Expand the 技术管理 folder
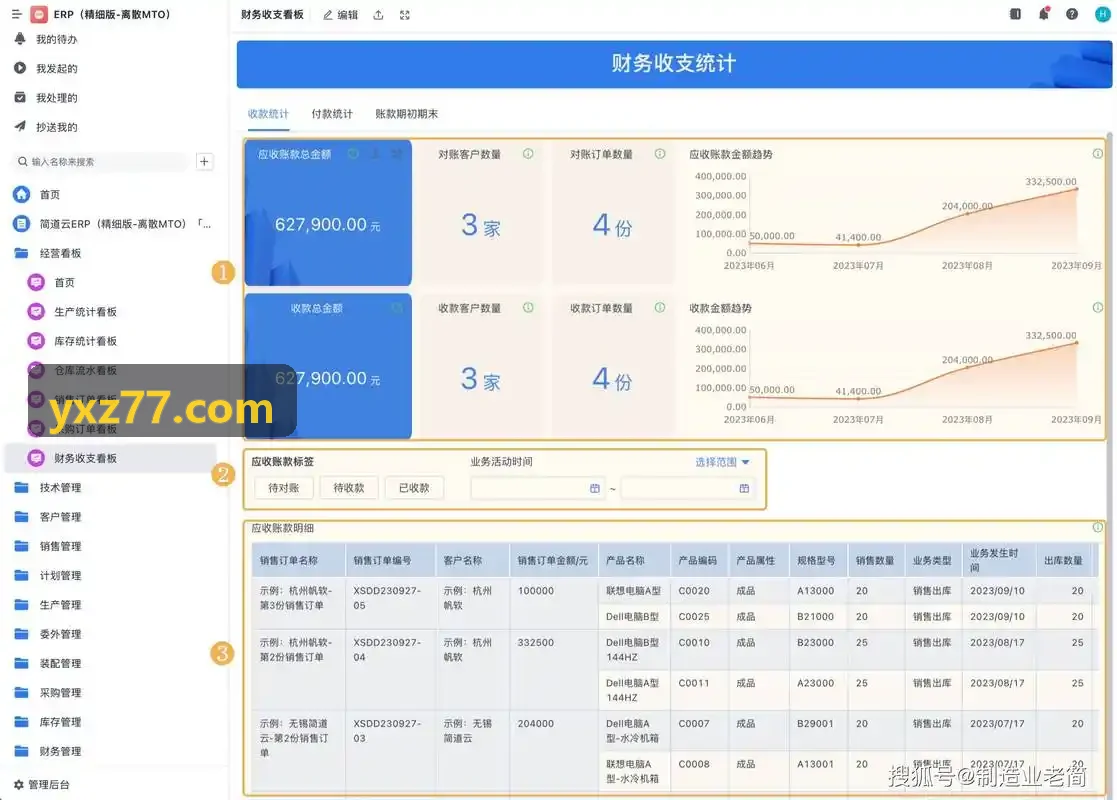1117x800 pixels. [x=48, y=487]
